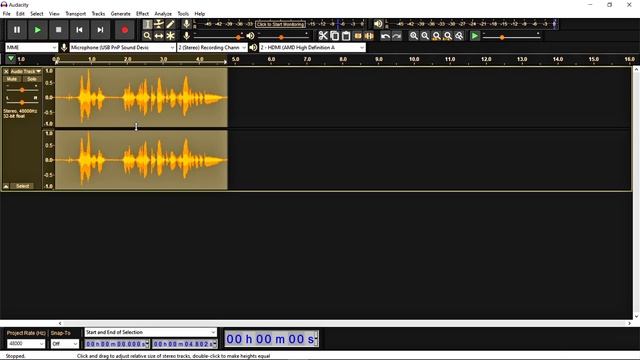Click the playback meter speaker icon

click(x=378, y=24)
